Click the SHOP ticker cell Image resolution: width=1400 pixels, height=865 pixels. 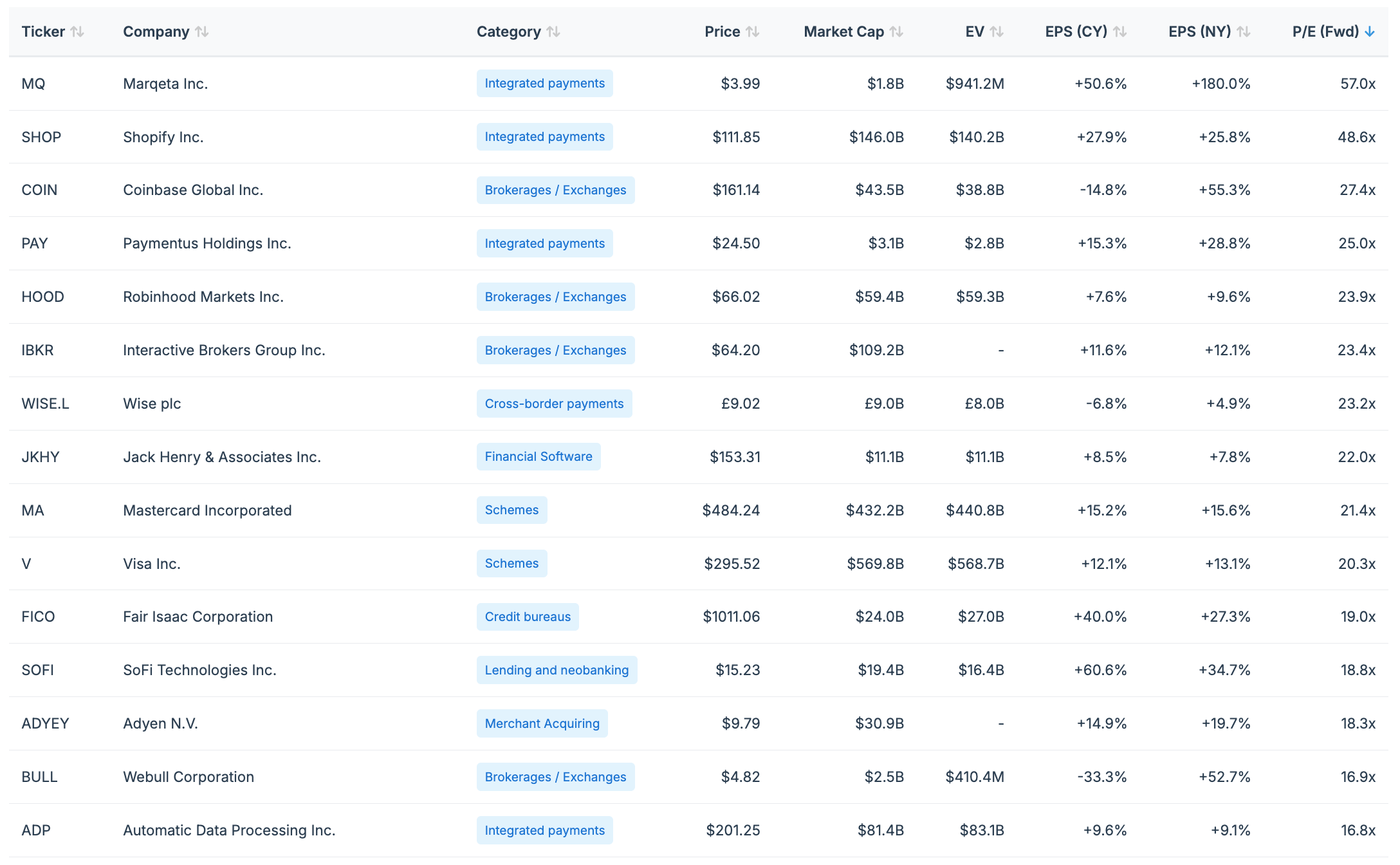click(x=41, y=137)
